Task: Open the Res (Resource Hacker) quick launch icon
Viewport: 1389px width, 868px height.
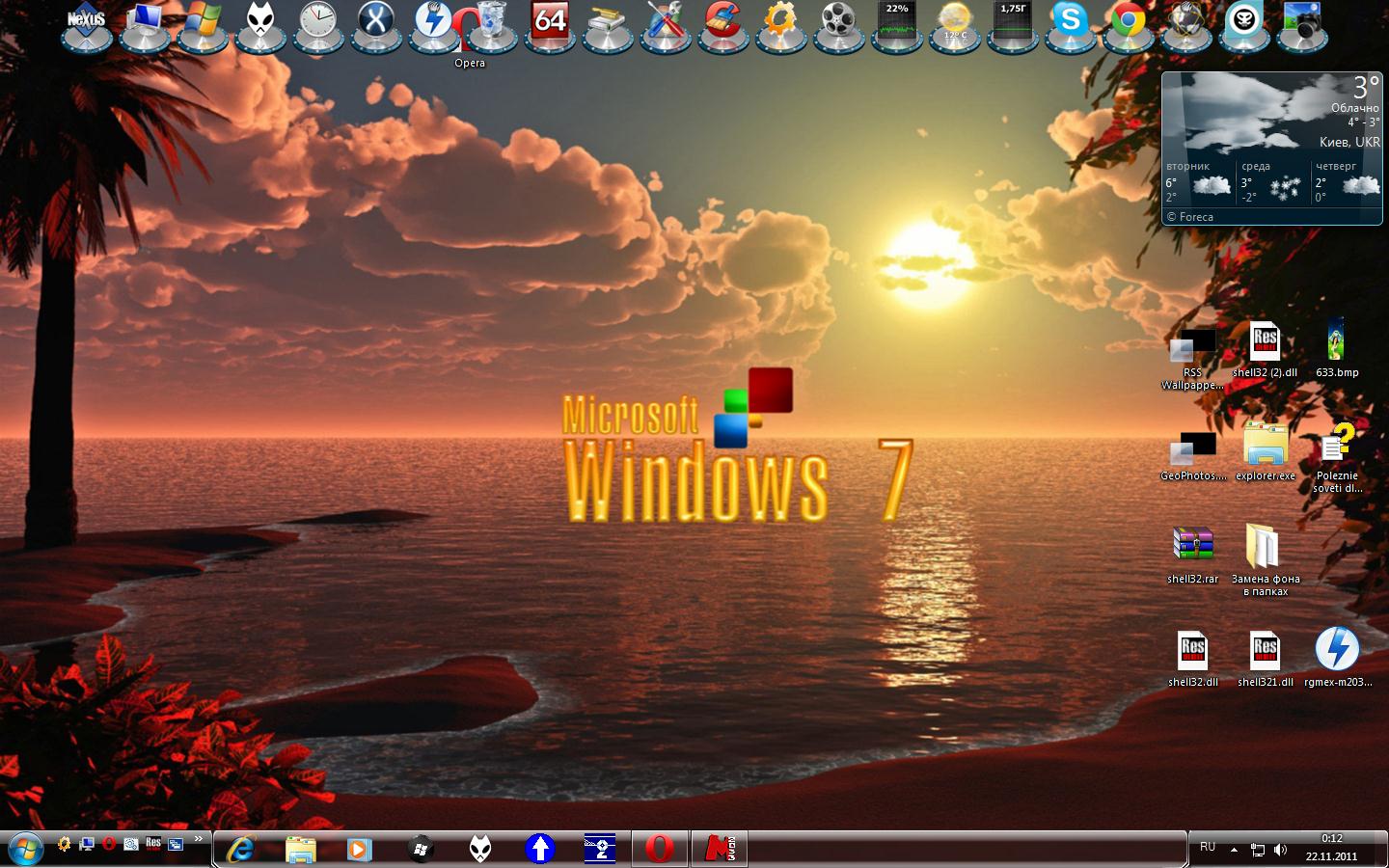Action: [x=153, y=844]
